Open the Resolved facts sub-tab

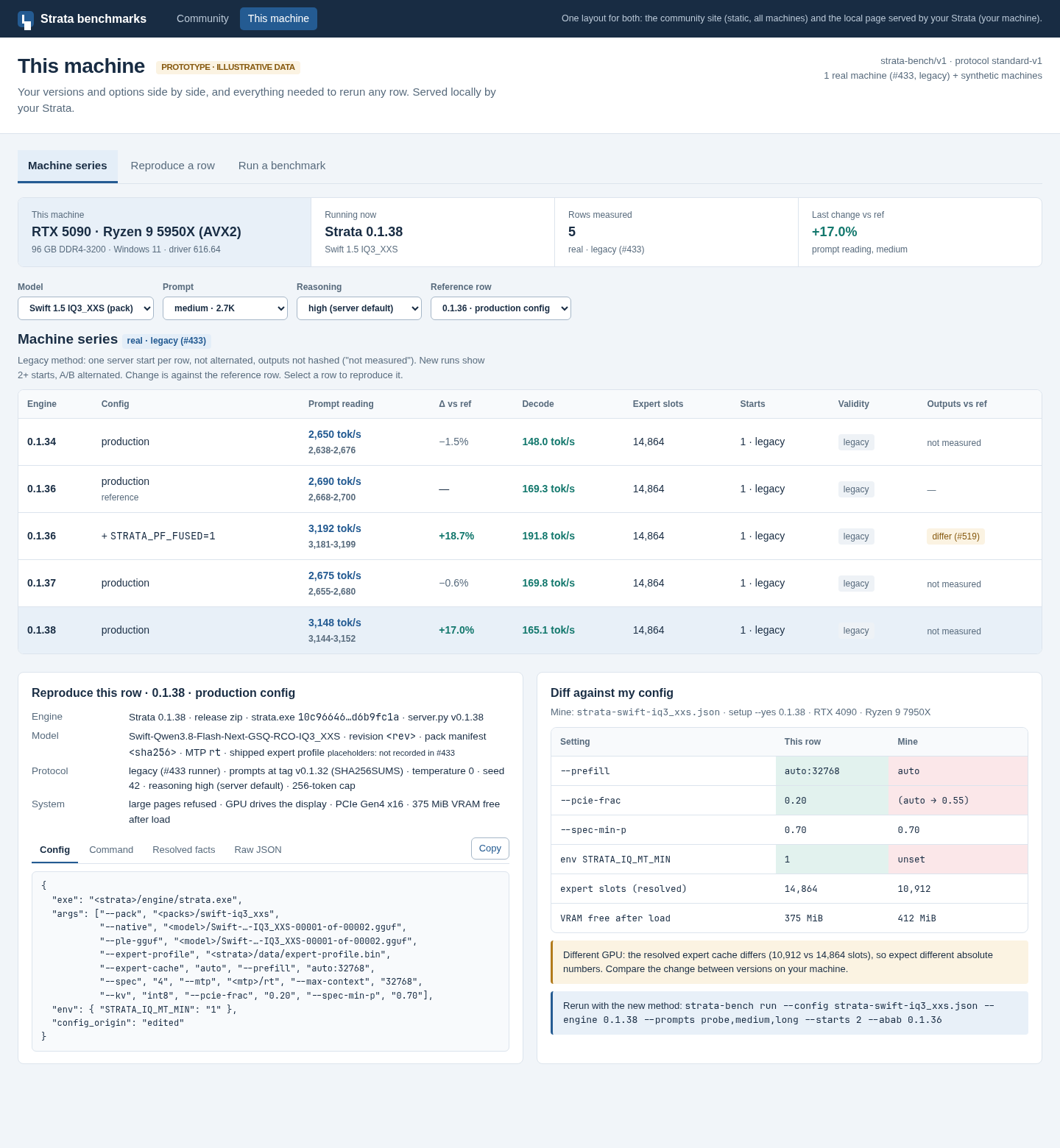click(x=184, y=850)
